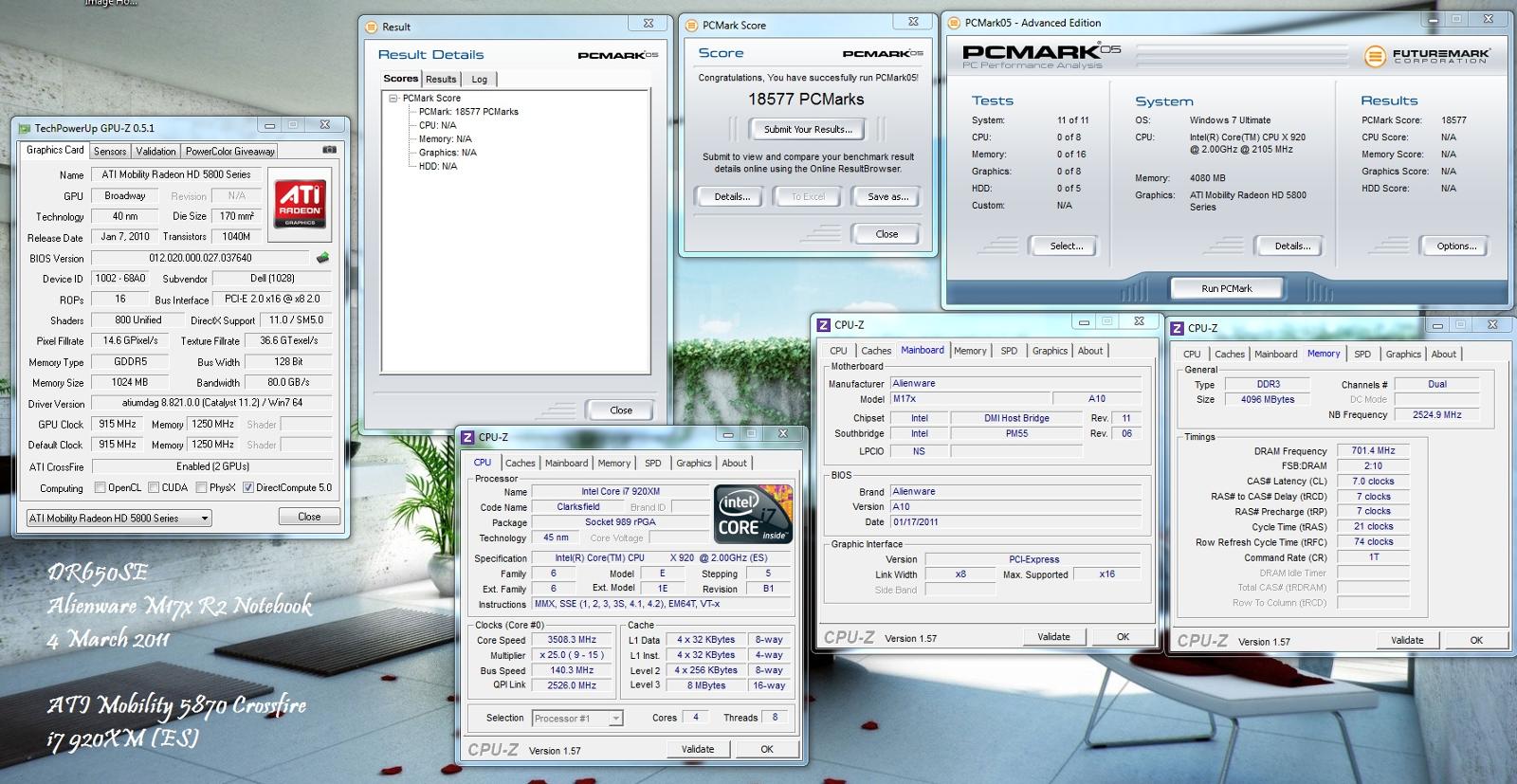Click BIOS Version field 012.020.000.027.037640
The height and width of the screenshot is (784, 1517).
coord(200,258)
